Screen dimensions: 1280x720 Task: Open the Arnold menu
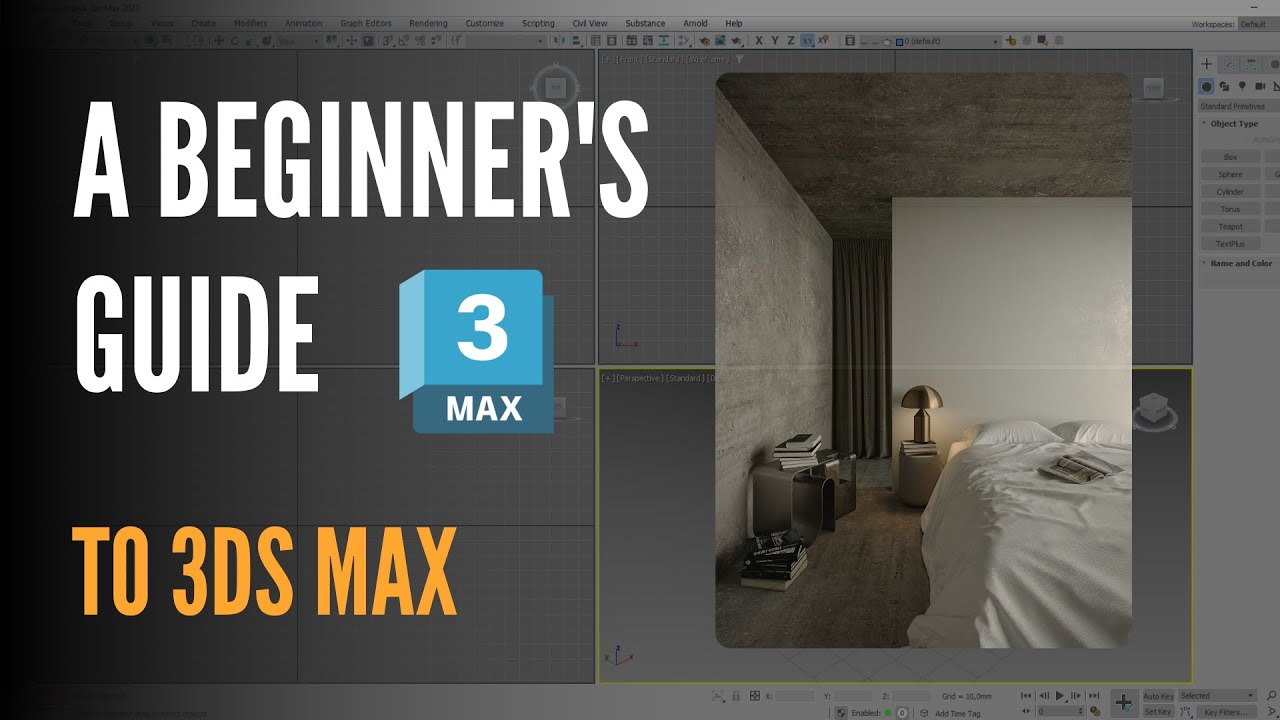[695, 23]
